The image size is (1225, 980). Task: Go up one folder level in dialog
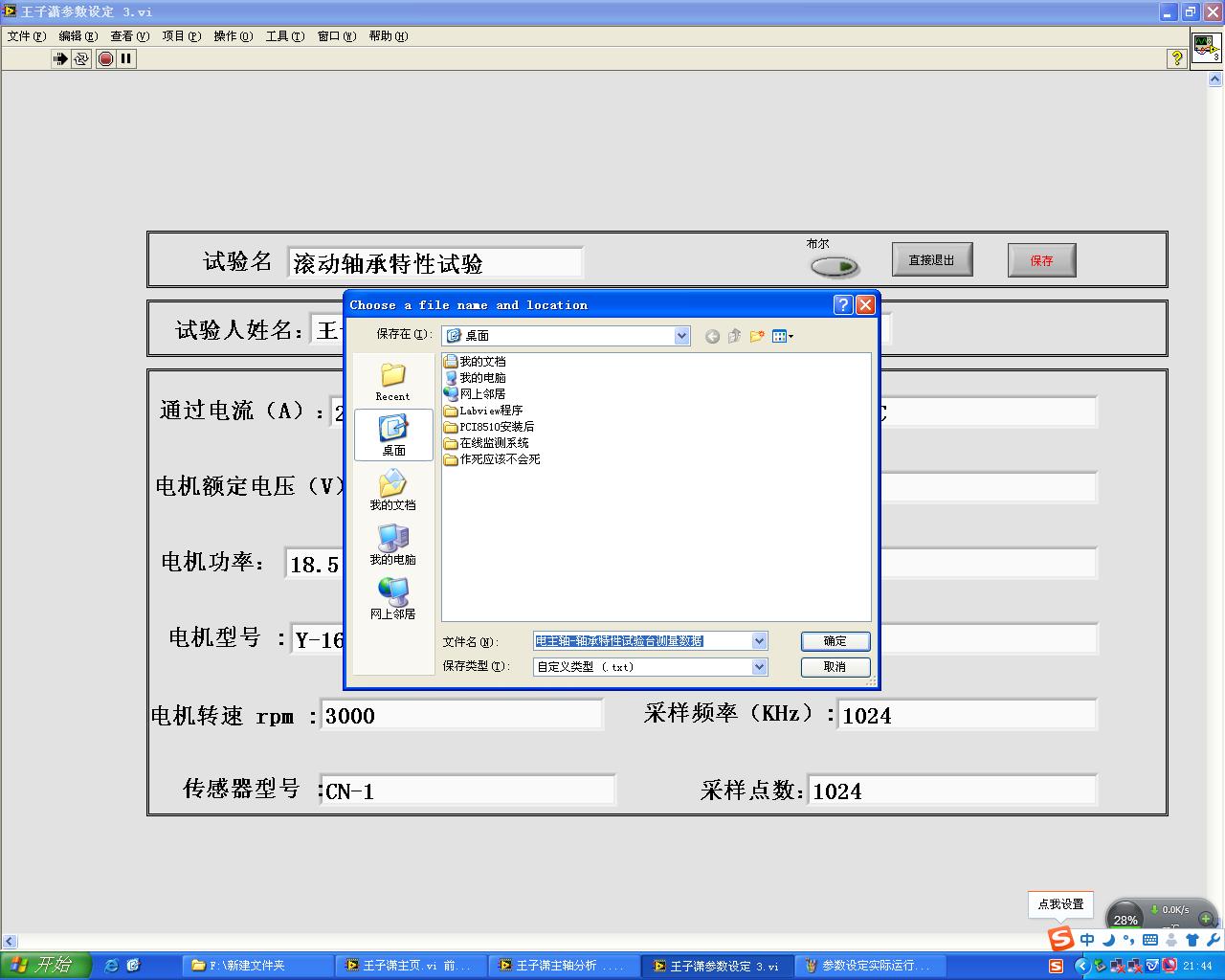tap(734, 336)
